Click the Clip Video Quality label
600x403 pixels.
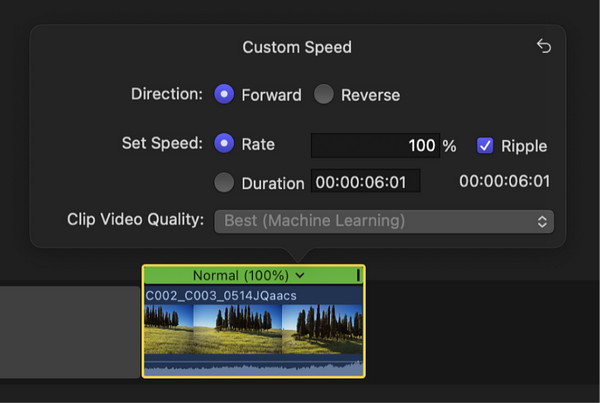click(x=135, y=220)
